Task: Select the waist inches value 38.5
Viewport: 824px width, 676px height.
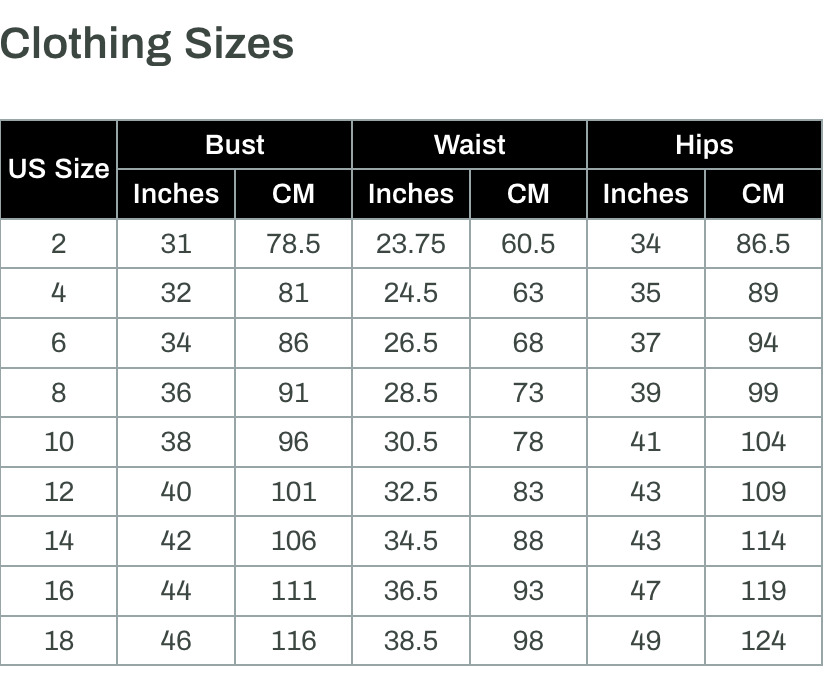Action: point(411,640)
